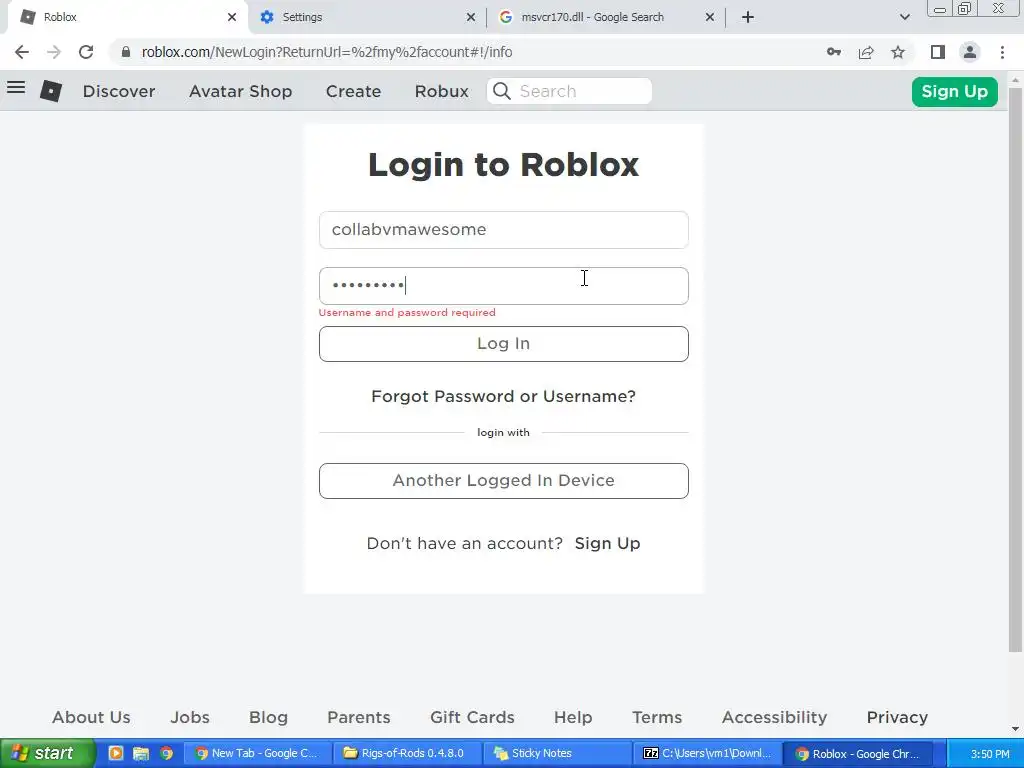Viewport: 1024px width, 768px height.
Task: Click the magnifier icon in the search box
Action: [502, 91]
